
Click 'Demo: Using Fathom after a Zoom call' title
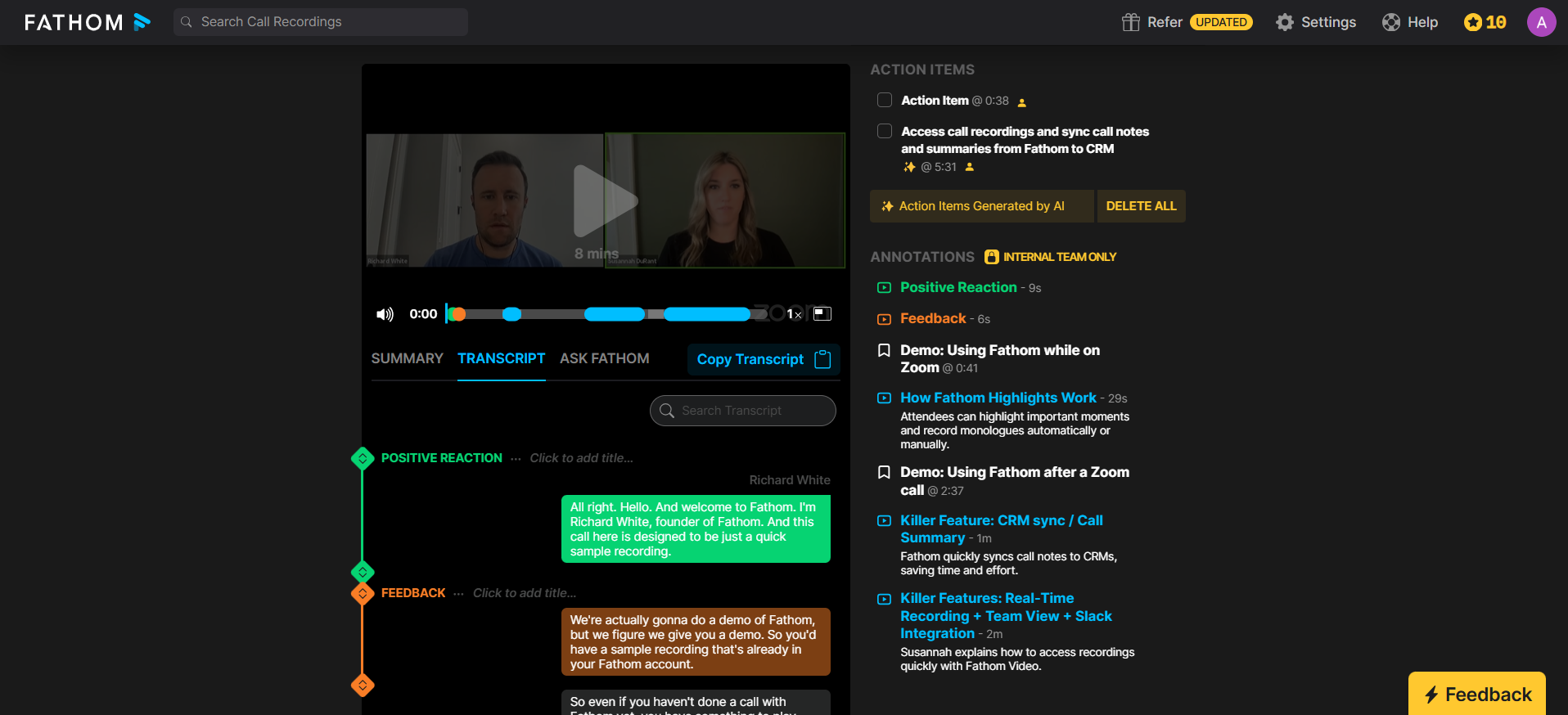pos(1015,481)
